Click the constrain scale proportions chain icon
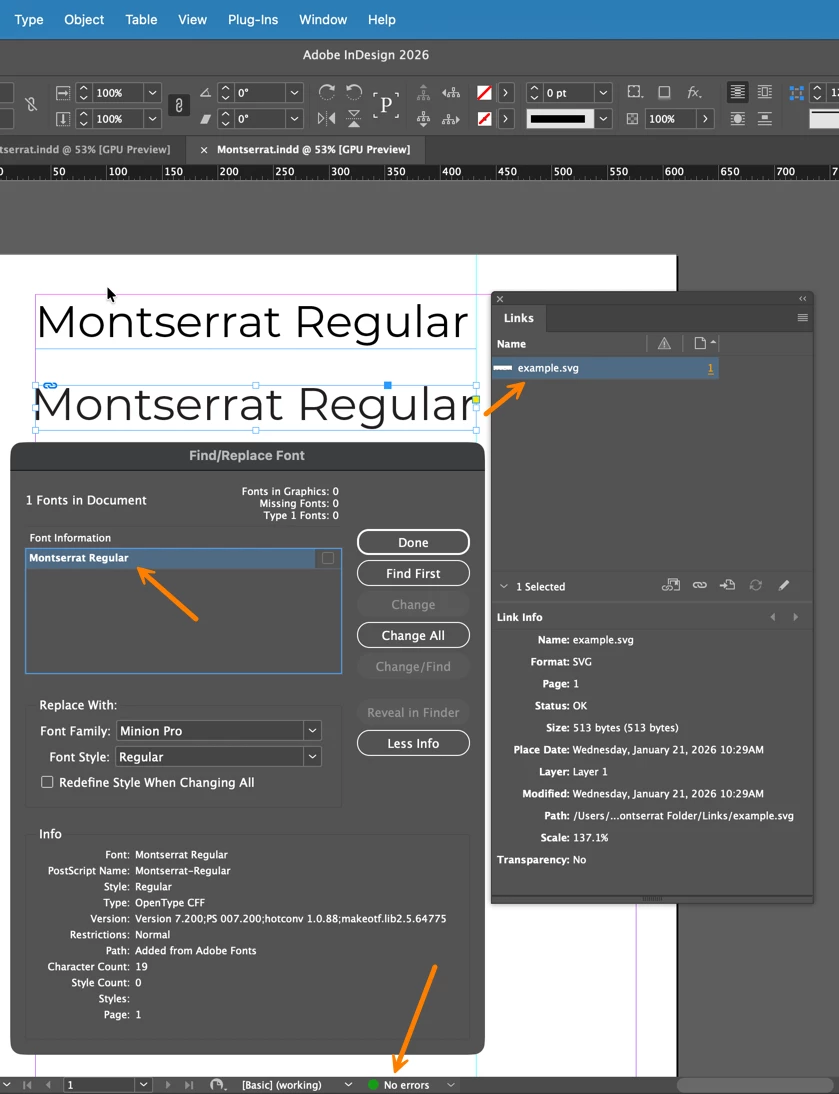839x1094 pixels. (179, 105)
